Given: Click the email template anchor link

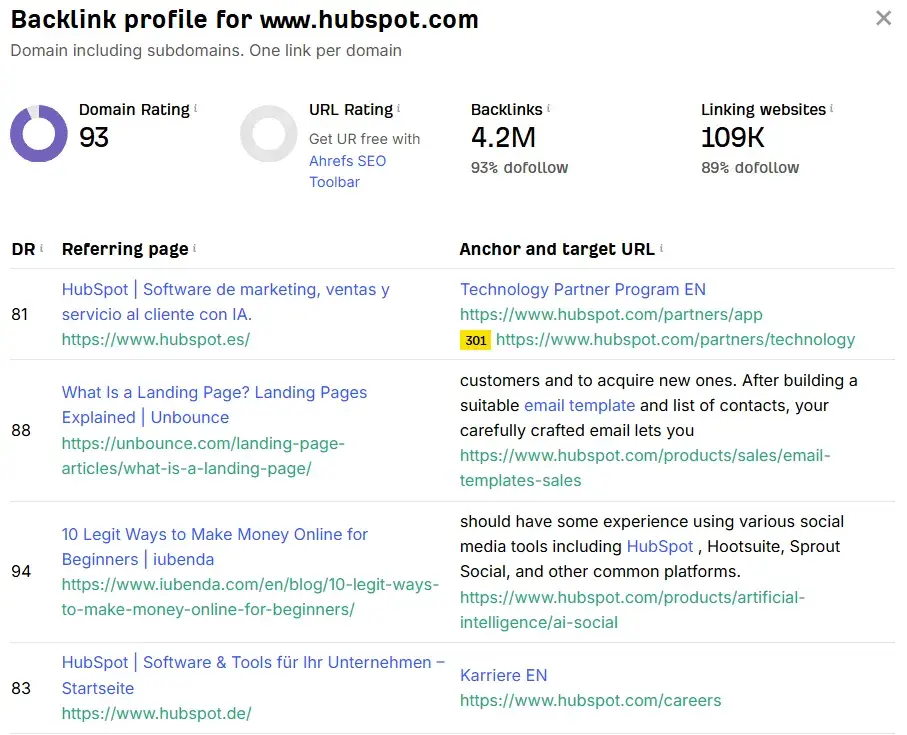Looking at the screenshot, I should click(579, 405).
